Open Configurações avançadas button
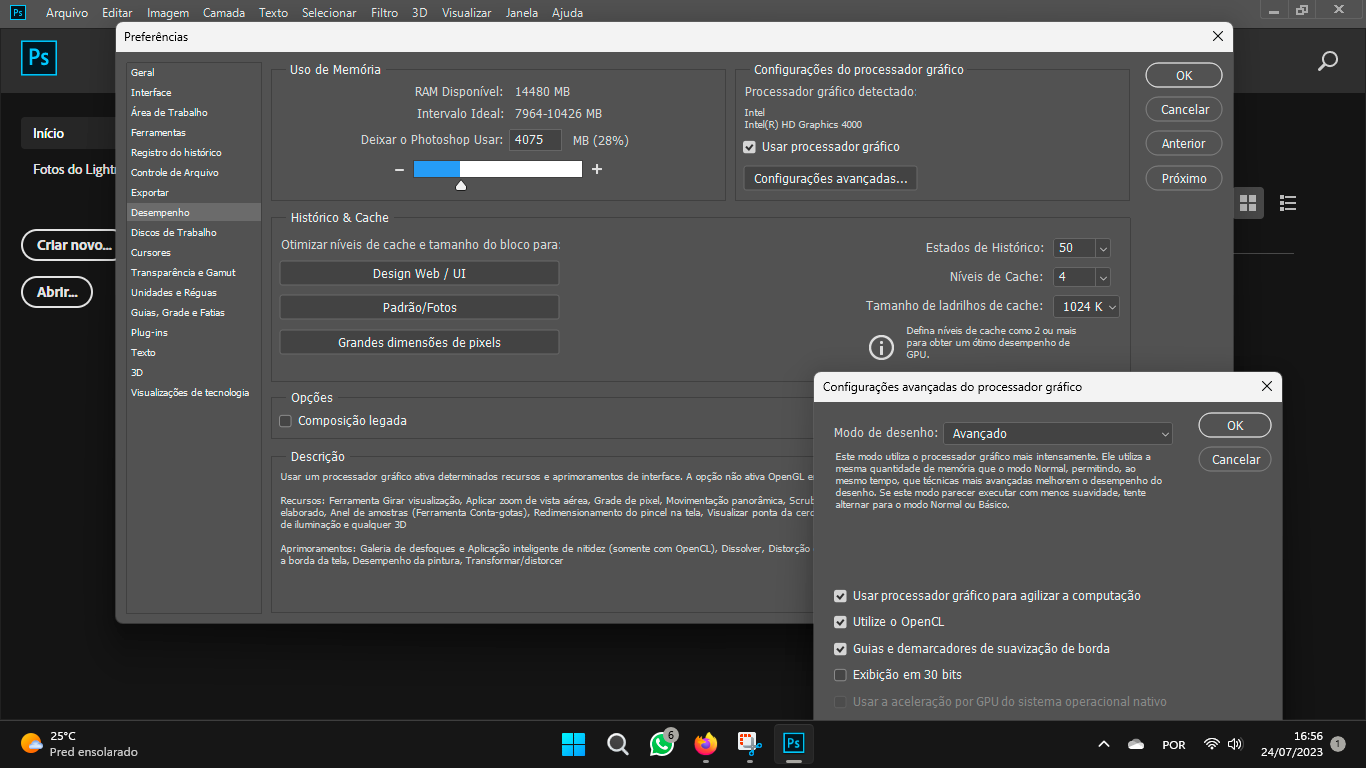 pos(830,178)
